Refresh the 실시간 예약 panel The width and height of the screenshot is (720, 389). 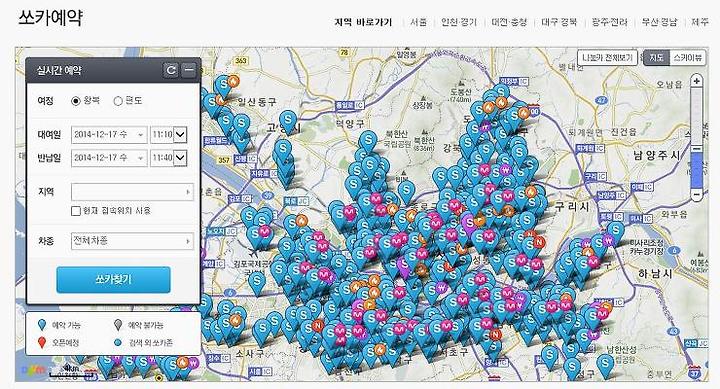(x=171, y=70)
